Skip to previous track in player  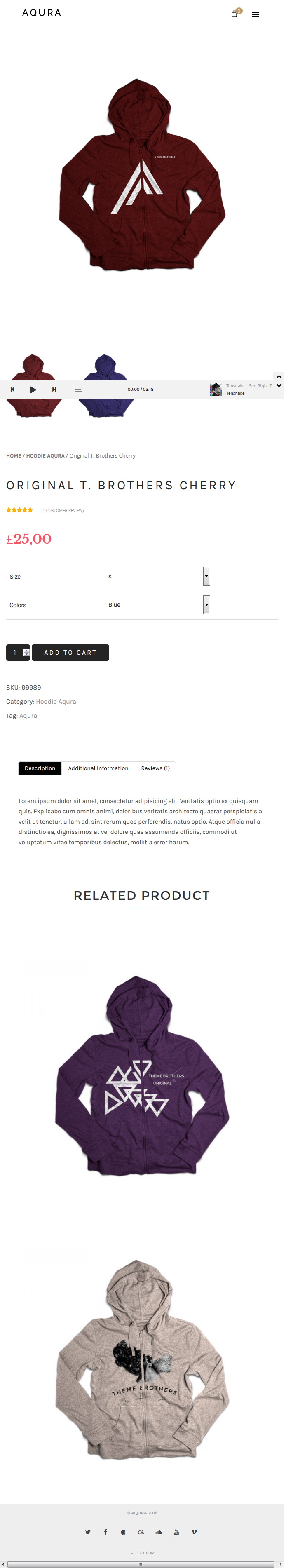coord(12,390)
